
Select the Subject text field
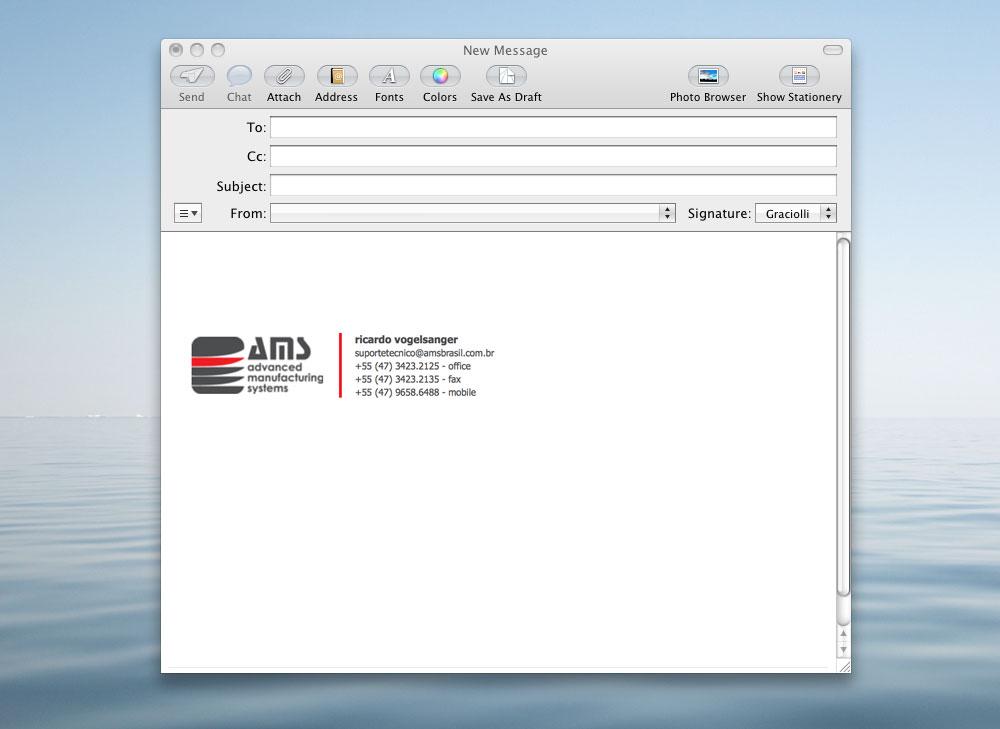coord(553,186)
